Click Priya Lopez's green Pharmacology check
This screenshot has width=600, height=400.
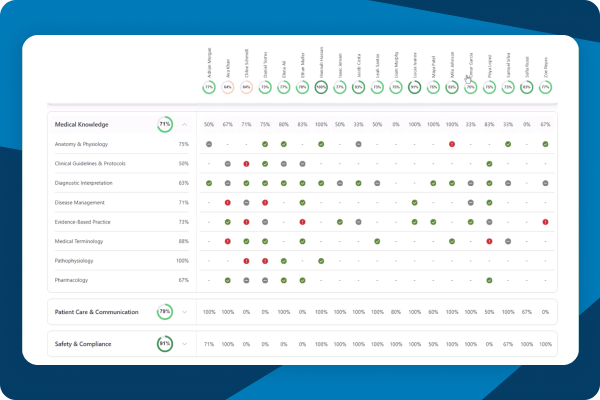coord(489,281)
